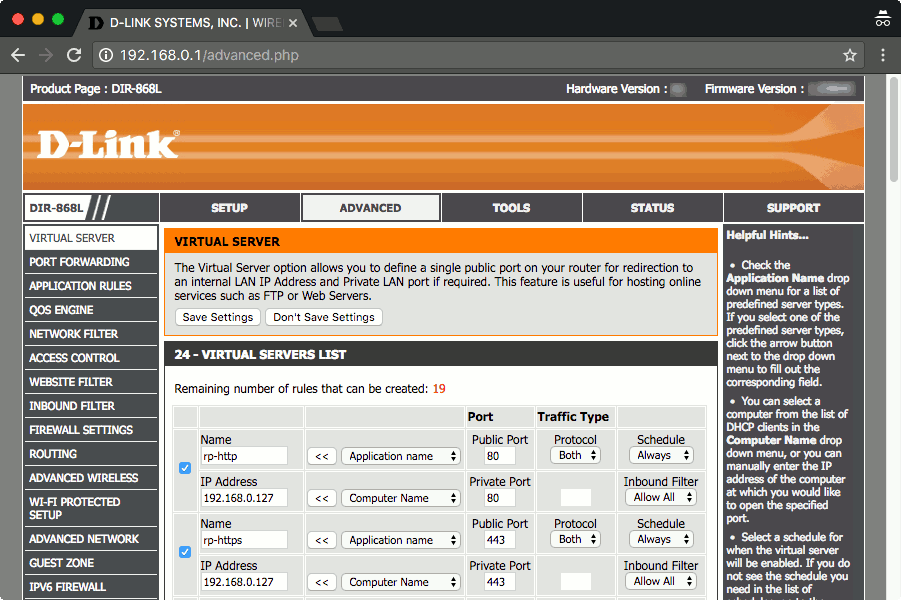Click << button beside 192.168.0.127 in rp-https rule

point(322,582)
